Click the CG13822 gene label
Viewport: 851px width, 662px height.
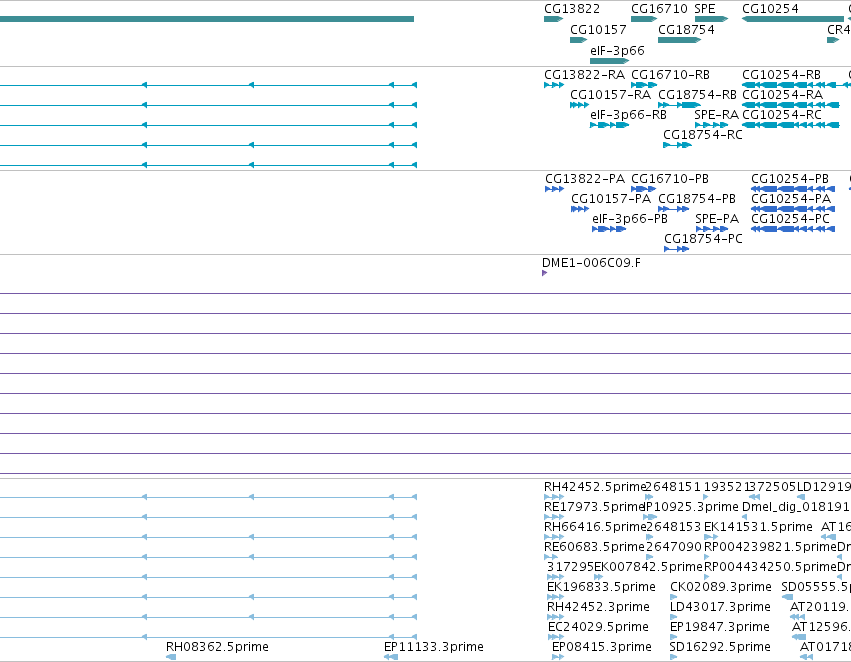click(572, 9)
